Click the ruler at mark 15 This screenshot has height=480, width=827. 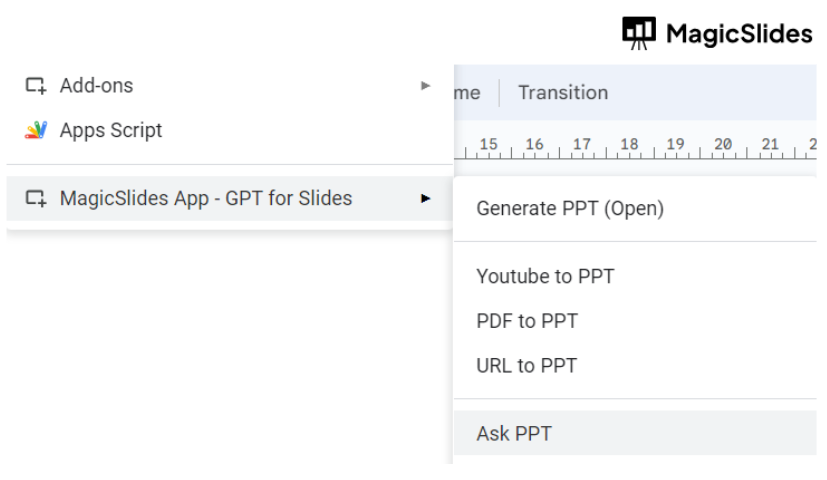coord(488,145)
